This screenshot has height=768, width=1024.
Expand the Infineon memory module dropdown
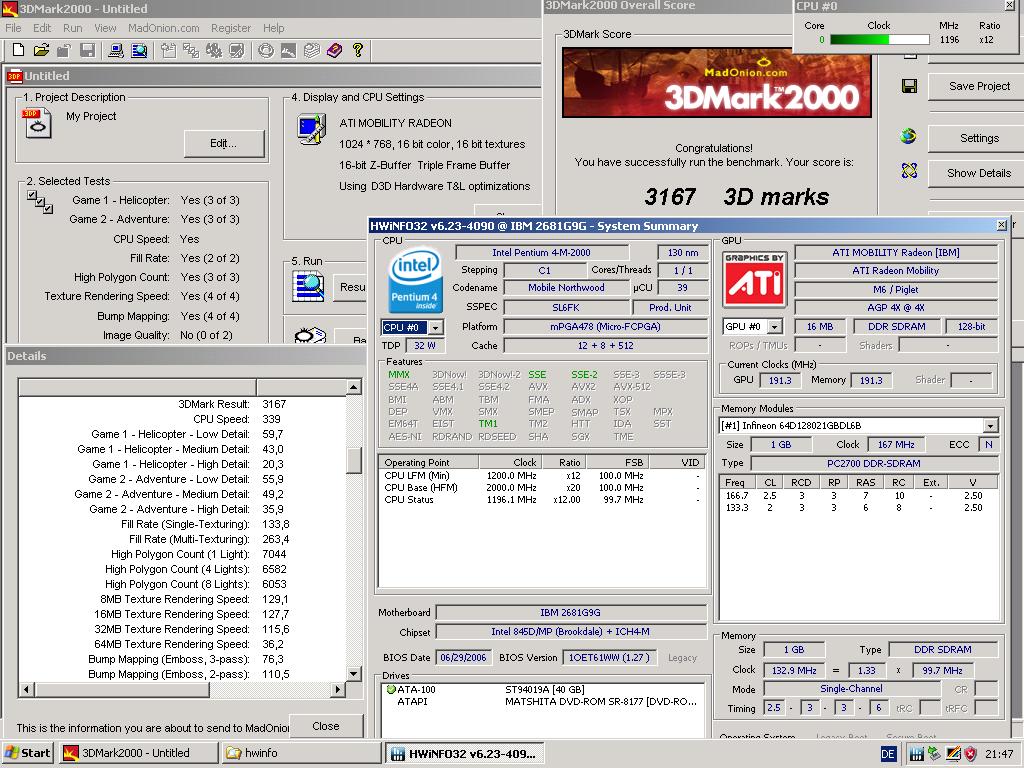pos(991,426)
